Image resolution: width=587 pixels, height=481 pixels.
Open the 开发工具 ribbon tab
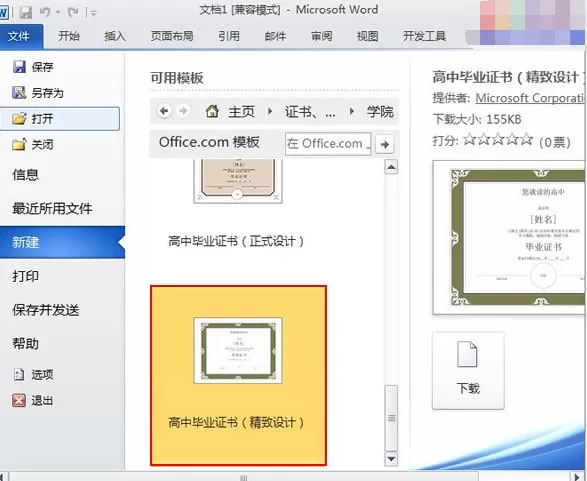(x=424, y=36)
